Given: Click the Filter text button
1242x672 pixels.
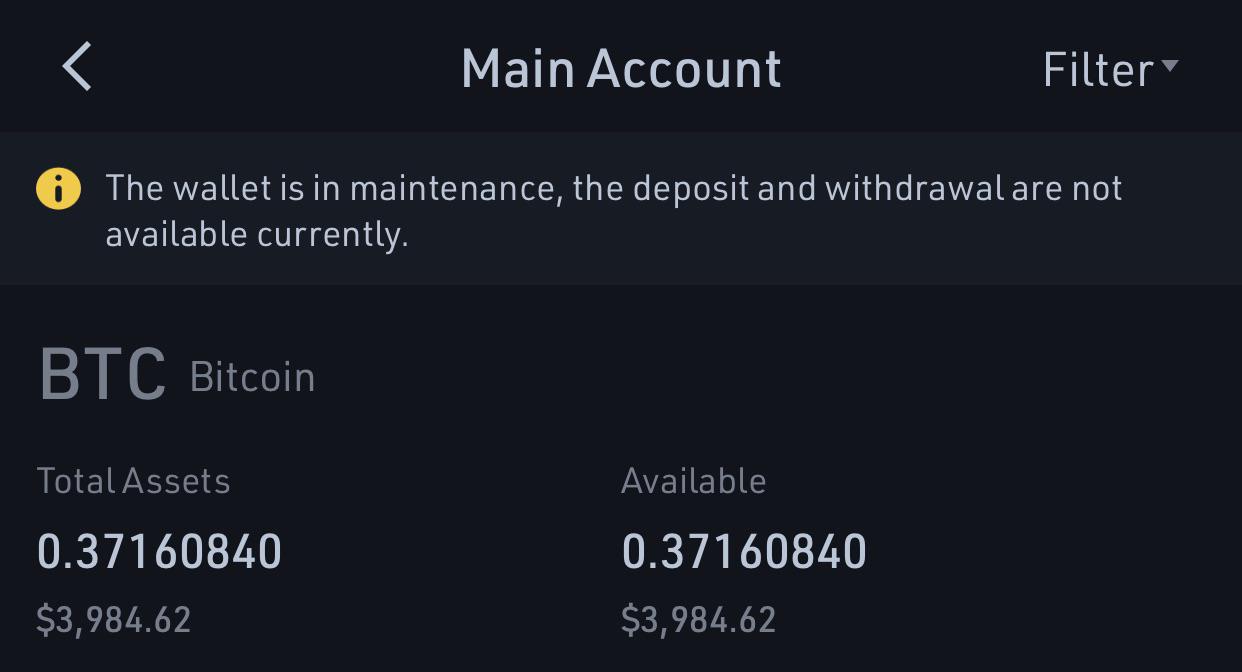Looking at the screenshot, I should point(1097,70).
